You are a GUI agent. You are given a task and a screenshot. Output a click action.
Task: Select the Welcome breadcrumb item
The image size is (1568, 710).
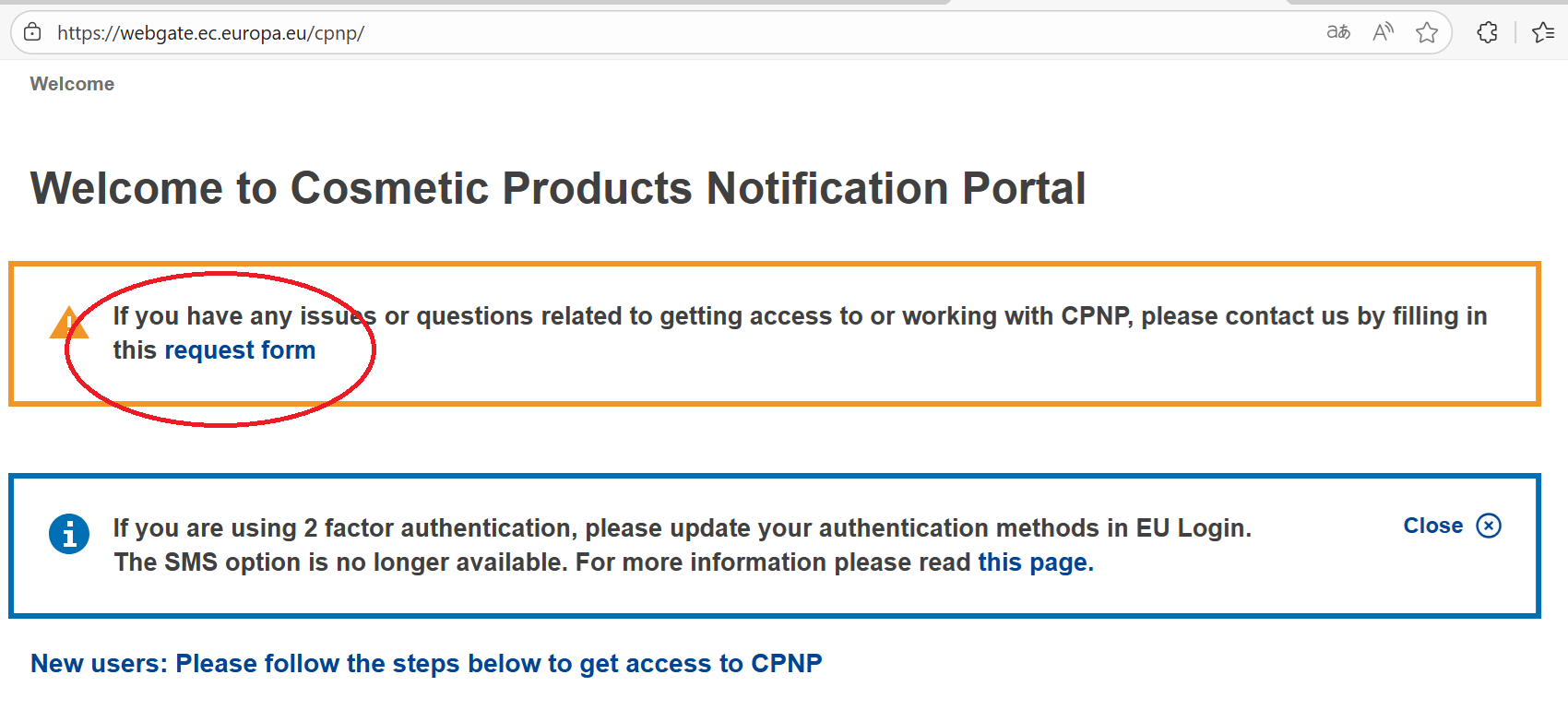click(72, 84)
